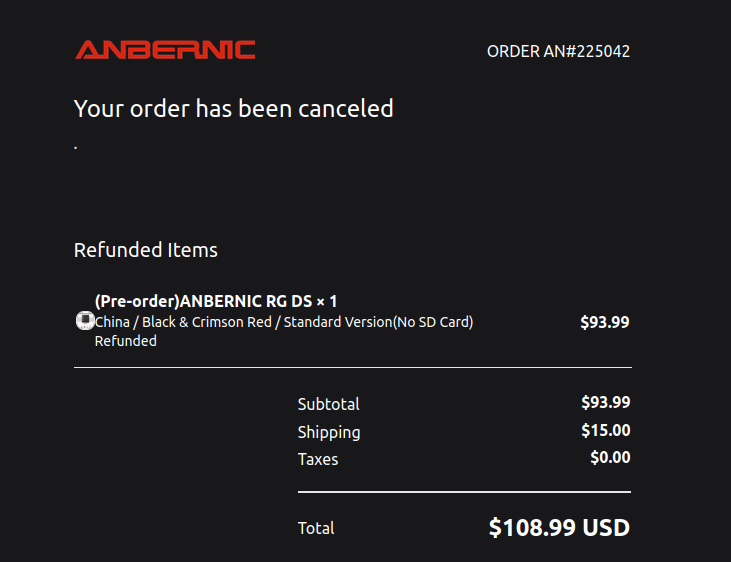Click the $15.00 shipping amount

click(605, 430)
